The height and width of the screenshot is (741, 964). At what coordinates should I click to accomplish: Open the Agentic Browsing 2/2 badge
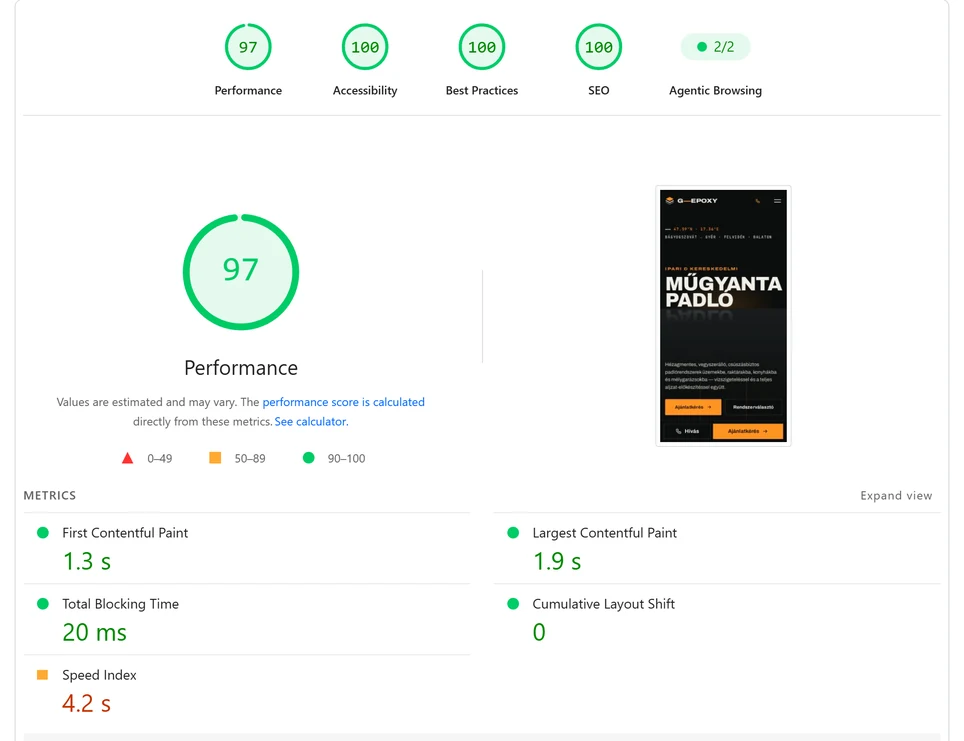tap(715, 47)
